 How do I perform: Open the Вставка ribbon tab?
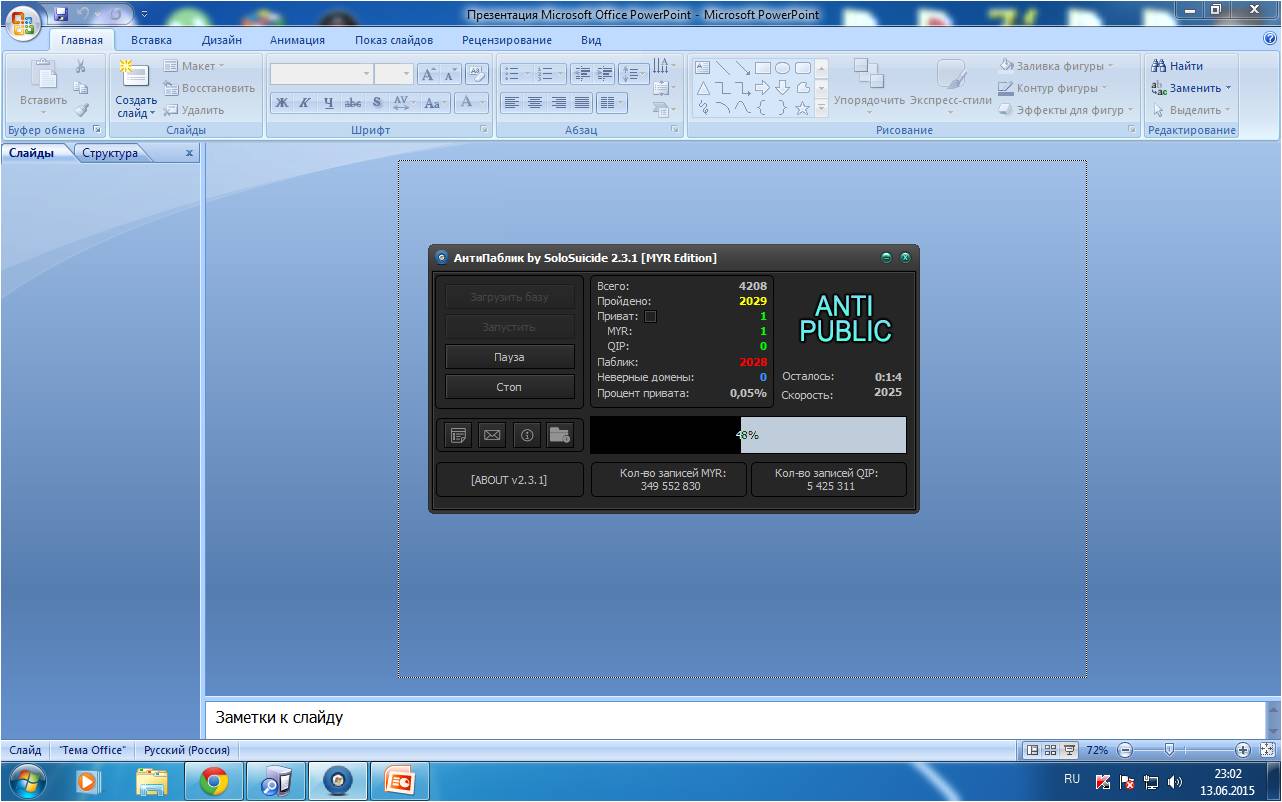[x=151, y=40]
